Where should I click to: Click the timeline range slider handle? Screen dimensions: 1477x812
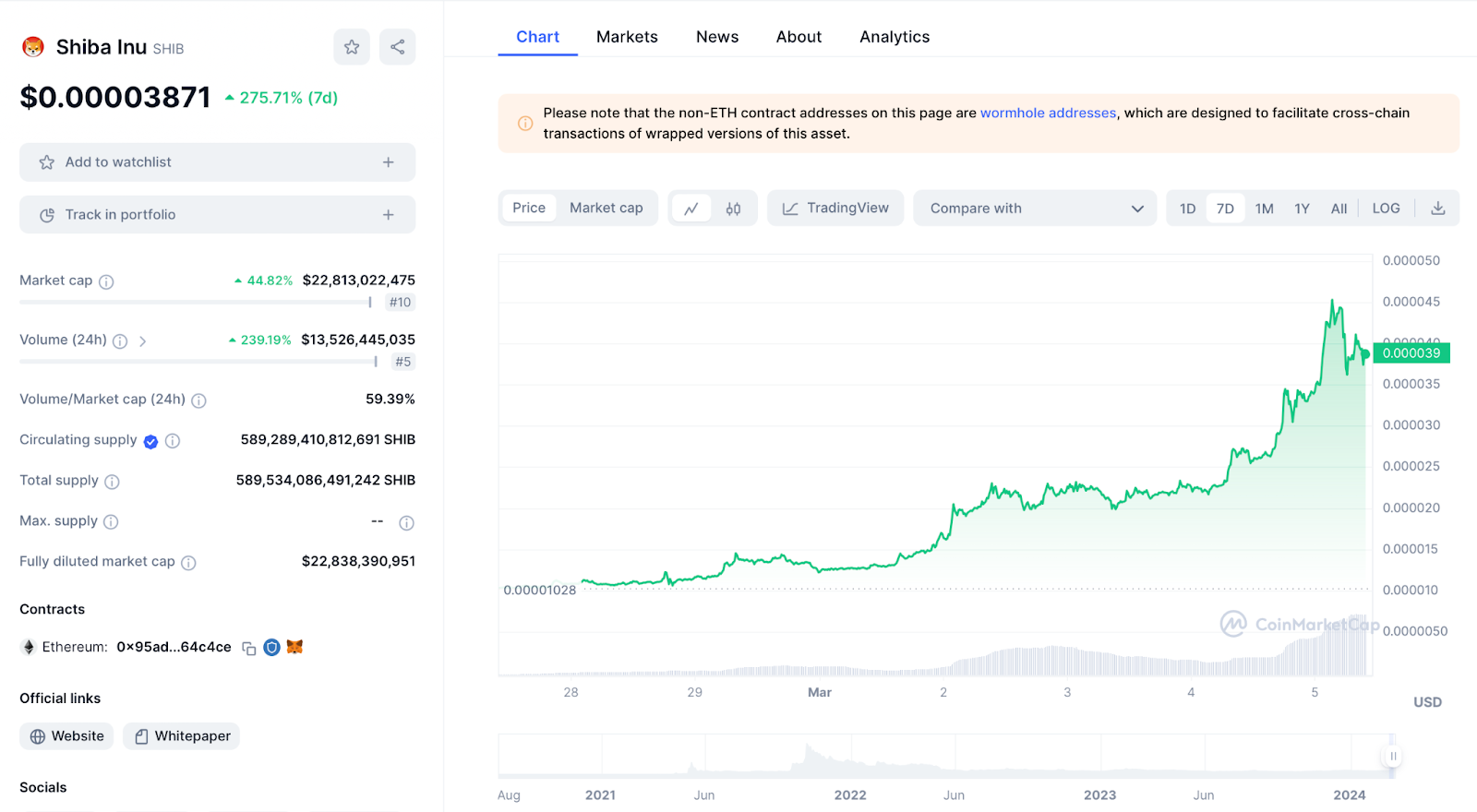coord(1393,757)
